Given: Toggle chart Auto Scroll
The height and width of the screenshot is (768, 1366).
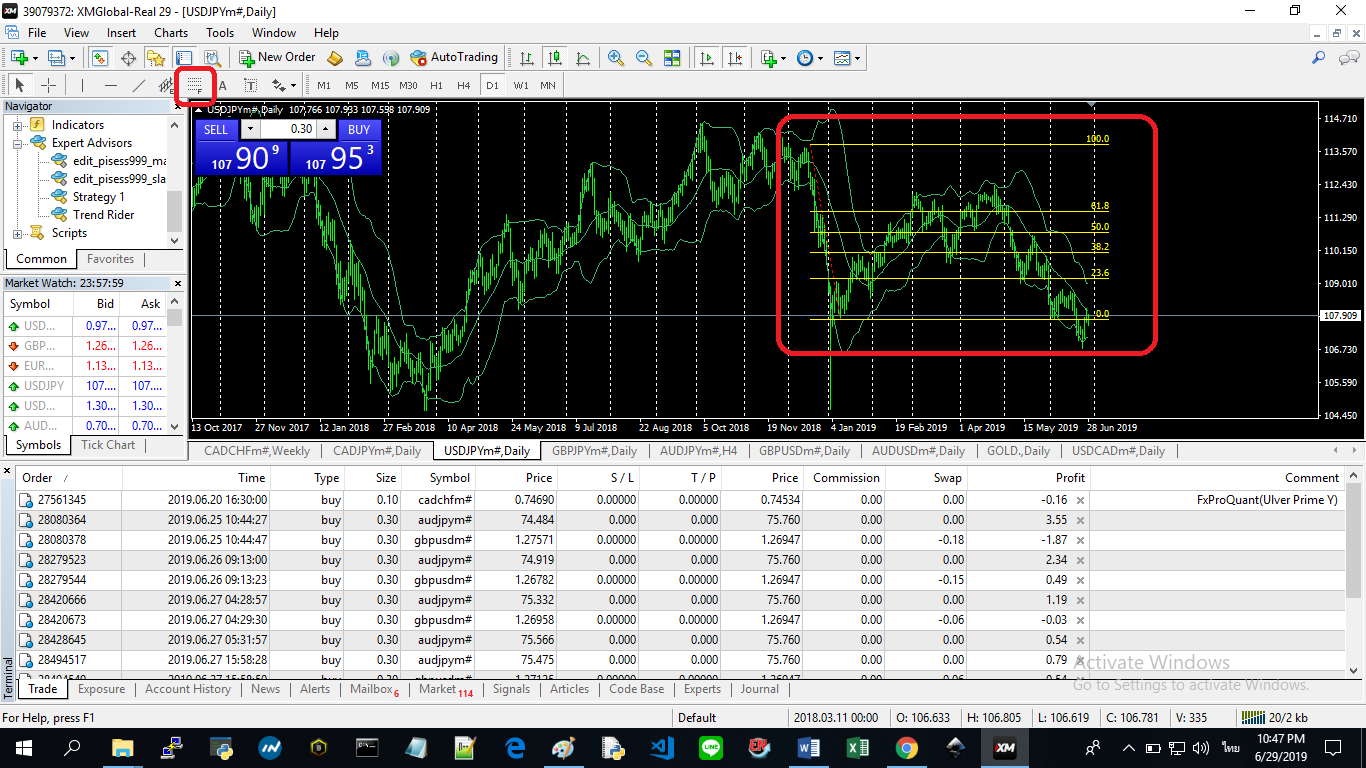Looking at the screenshot, I should click(708, 58).
